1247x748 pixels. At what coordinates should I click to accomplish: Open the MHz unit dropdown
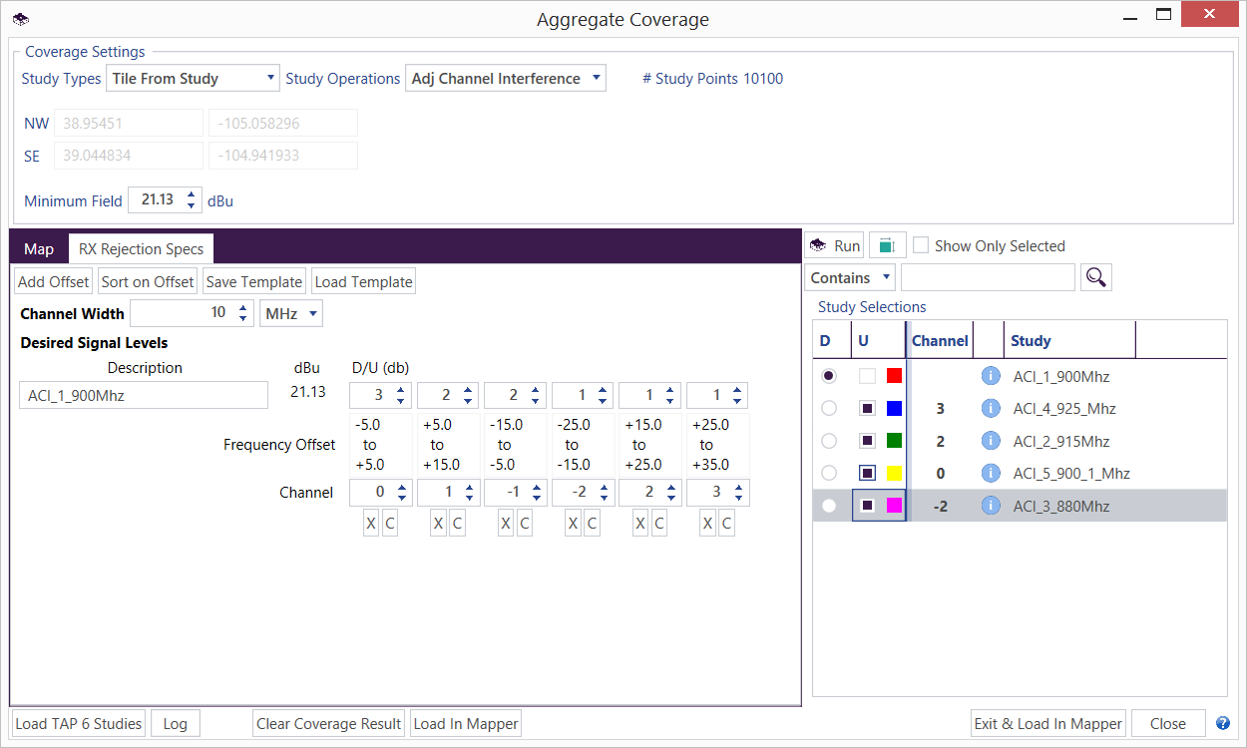(291, 314)
